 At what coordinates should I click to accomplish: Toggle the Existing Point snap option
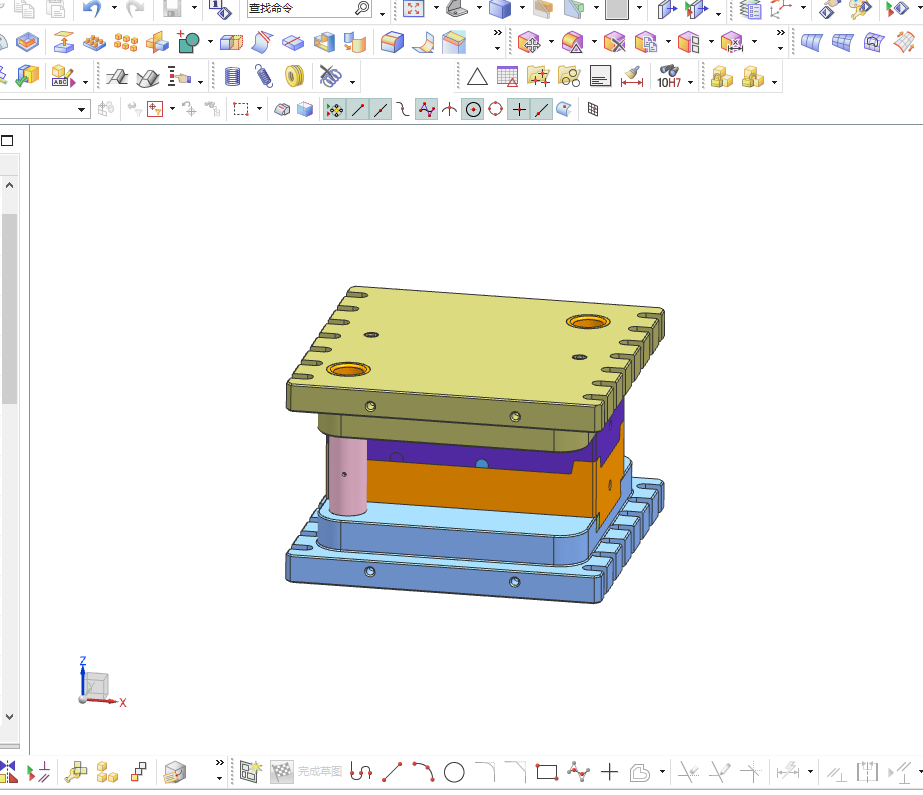pyautogui.click(x=519, y=110)
